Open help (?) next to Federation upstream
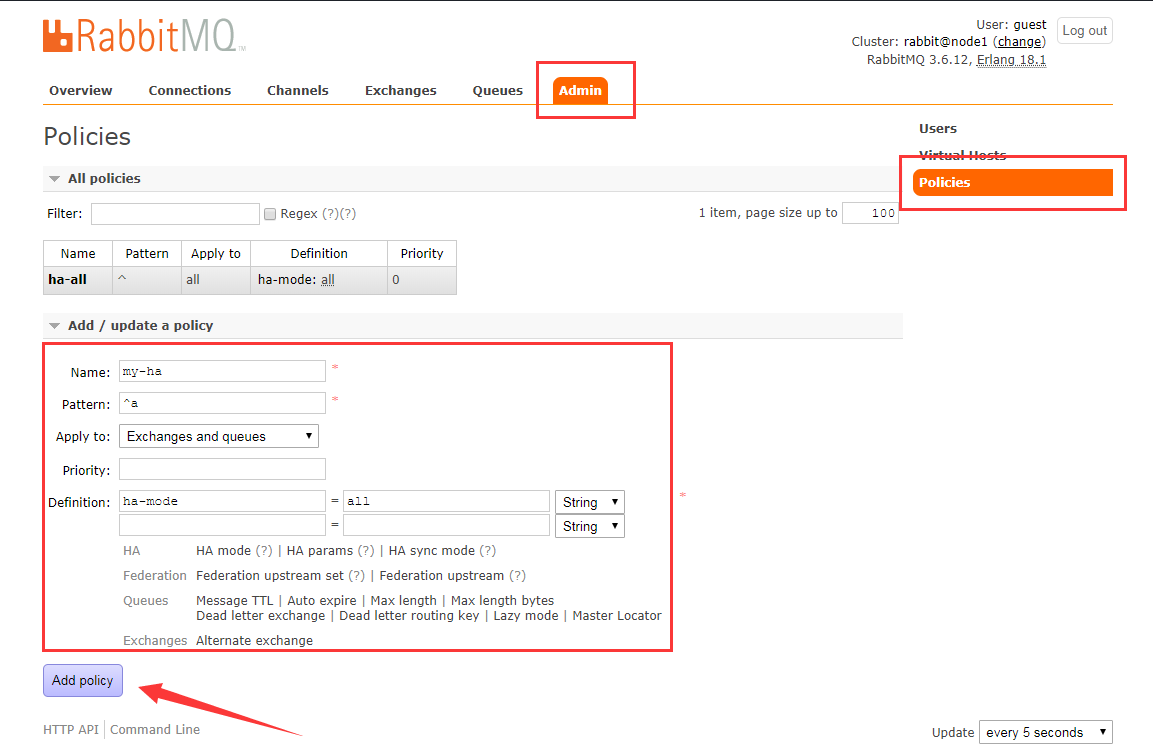 (x=518, y=576)
